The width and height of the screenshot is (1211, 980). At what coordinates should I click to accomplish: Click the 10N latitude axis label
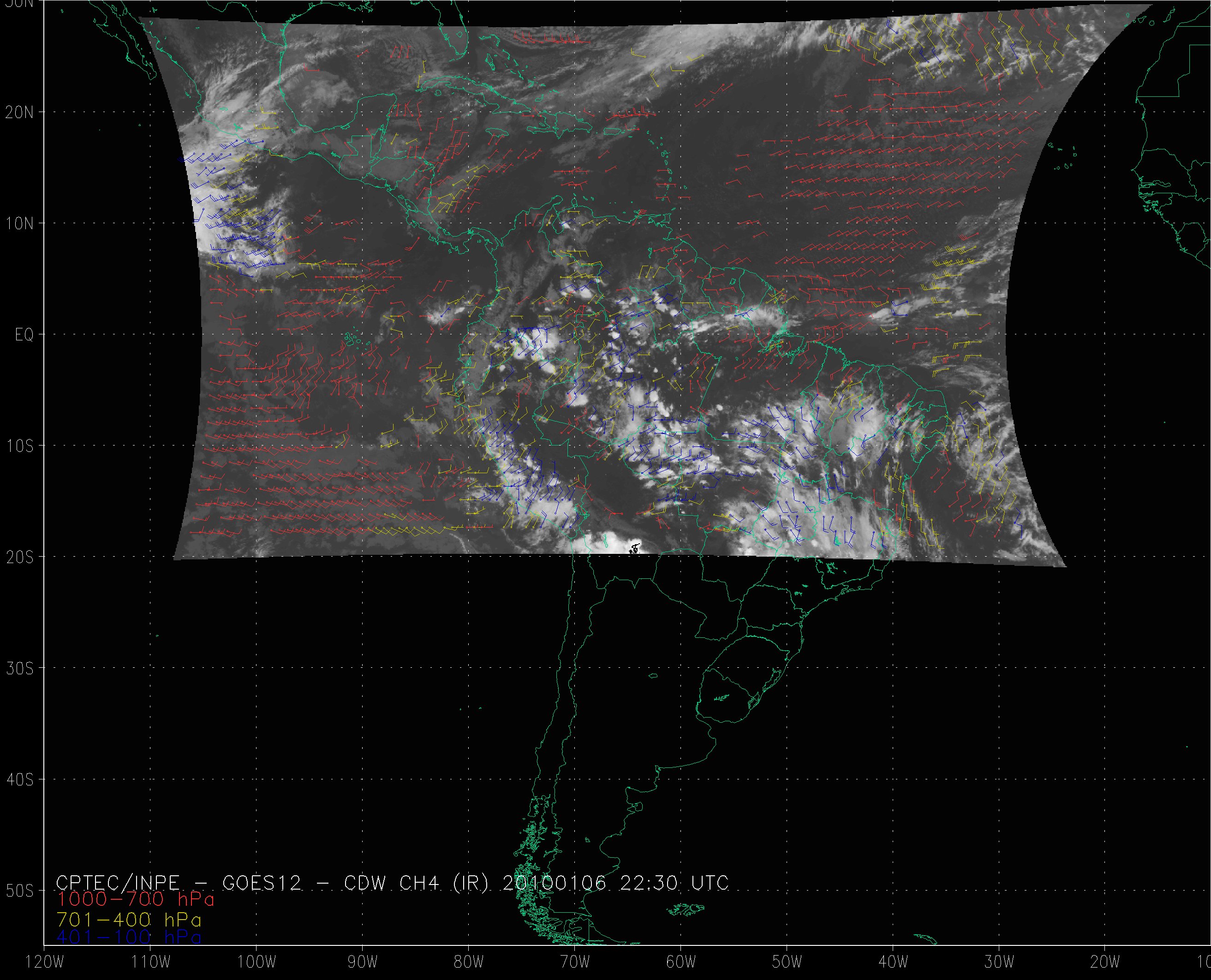19,224
